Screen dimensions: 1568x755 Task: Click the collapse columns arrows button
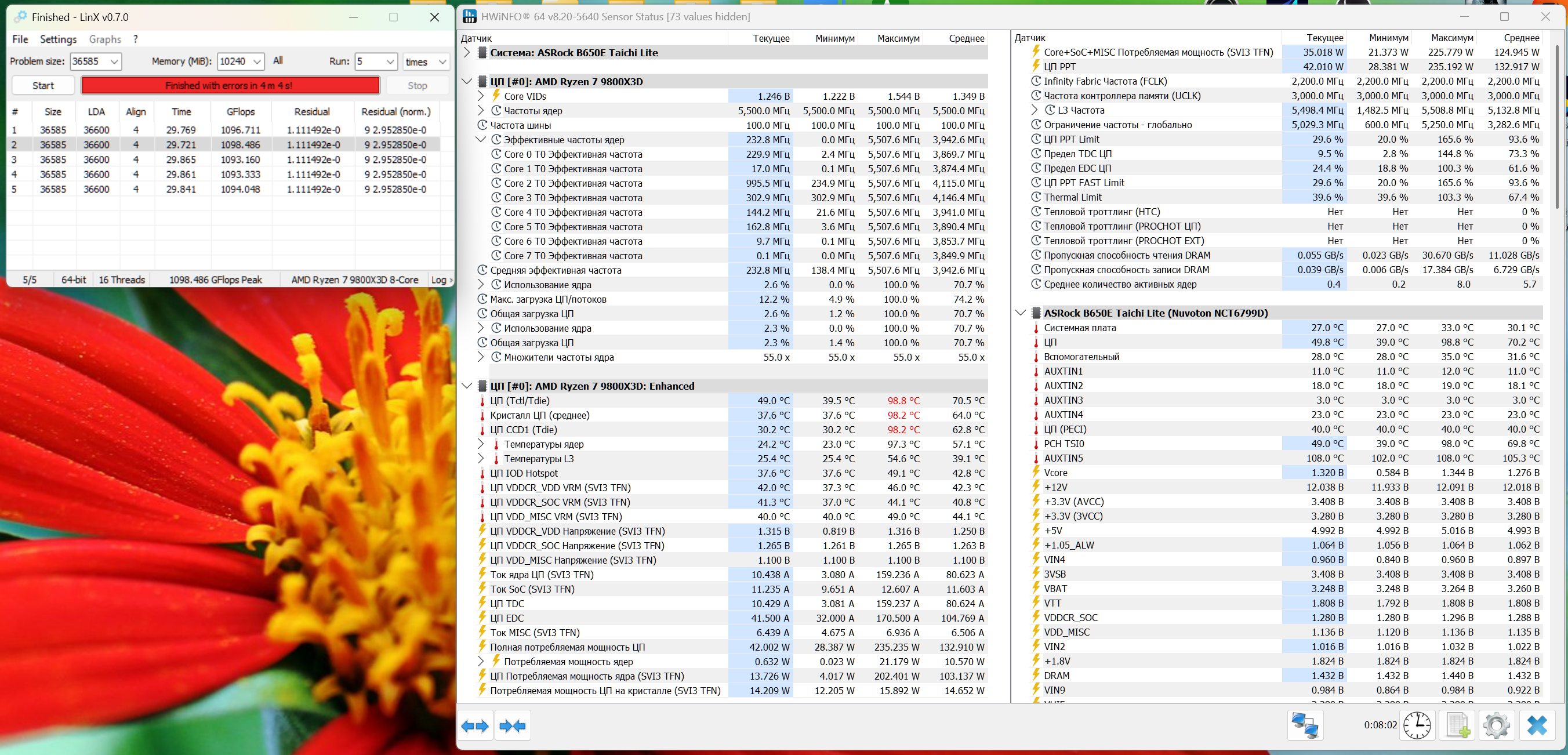point(512,726)
